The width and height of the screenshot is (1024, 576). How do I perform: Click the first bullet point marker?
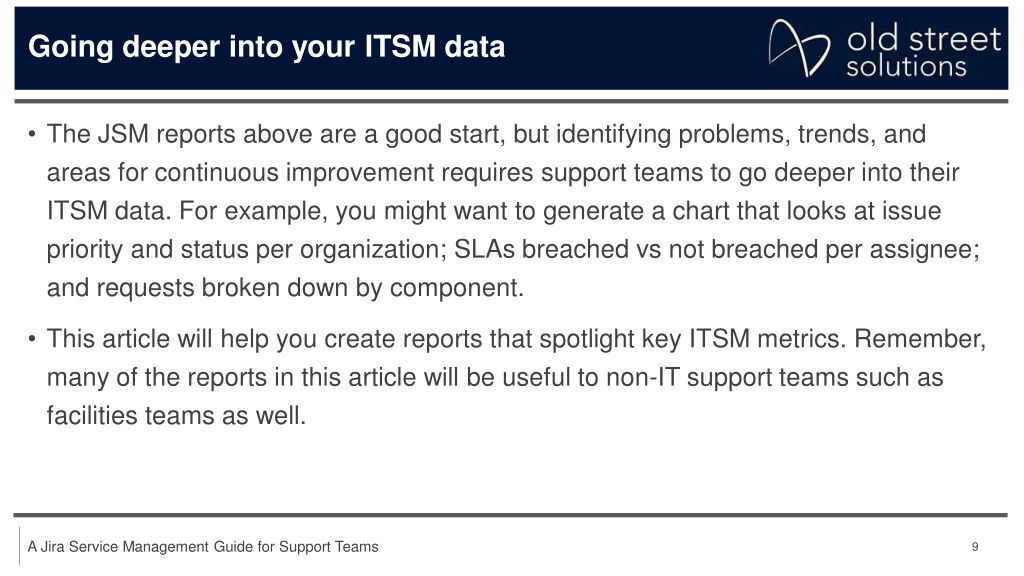31,135
